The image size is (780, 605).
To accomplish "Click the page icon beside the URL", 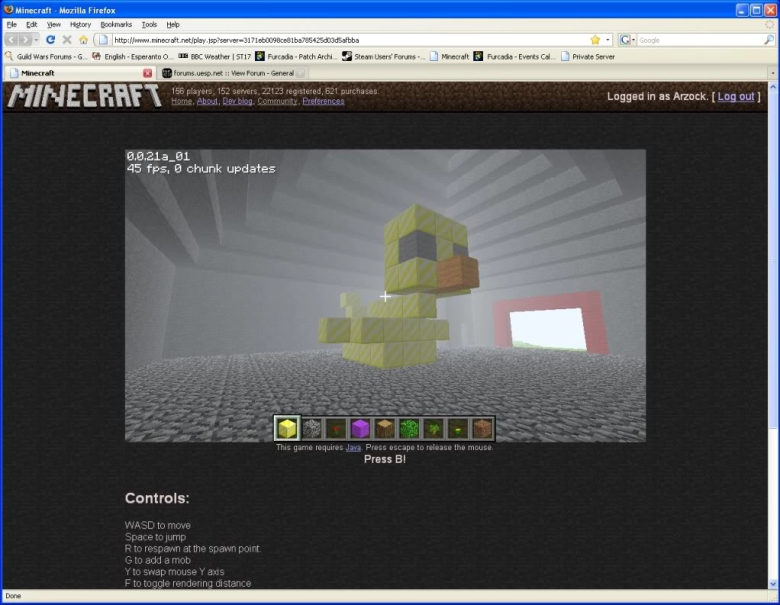I will click(x=103, y=40).
